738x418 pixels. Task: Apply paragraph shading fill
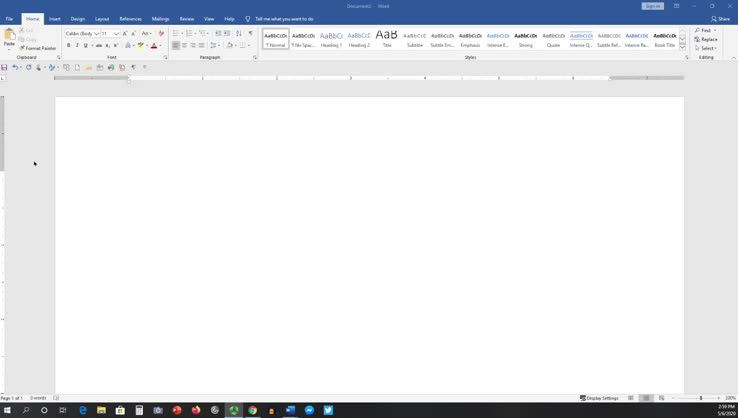(229, 46)
